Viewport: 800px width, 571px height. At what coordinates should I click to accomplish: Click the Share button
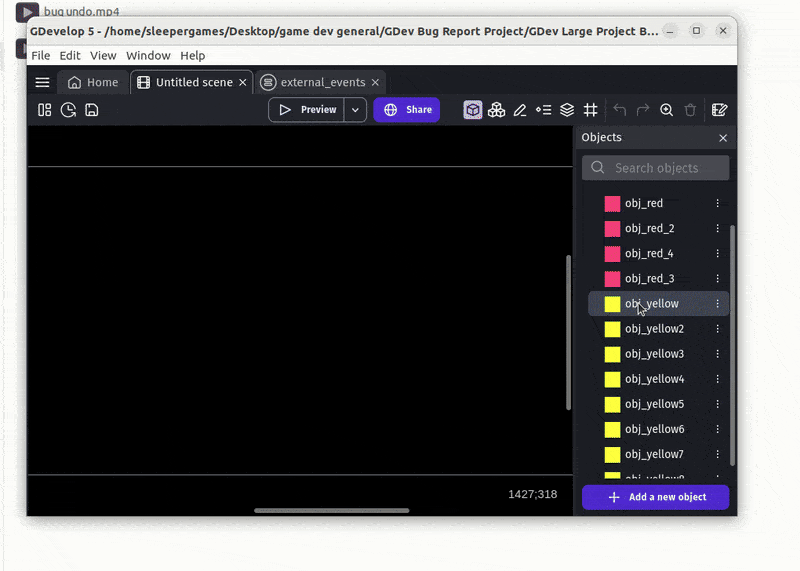407,110
